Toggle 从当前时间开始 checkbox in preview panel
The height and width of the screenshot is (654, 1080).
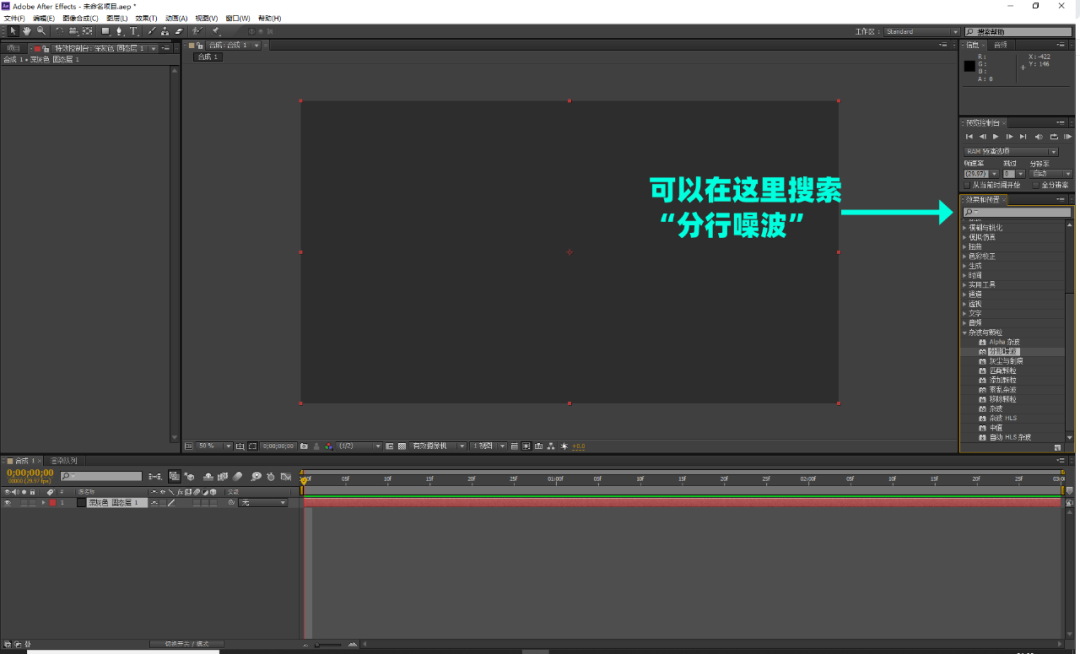967,185
